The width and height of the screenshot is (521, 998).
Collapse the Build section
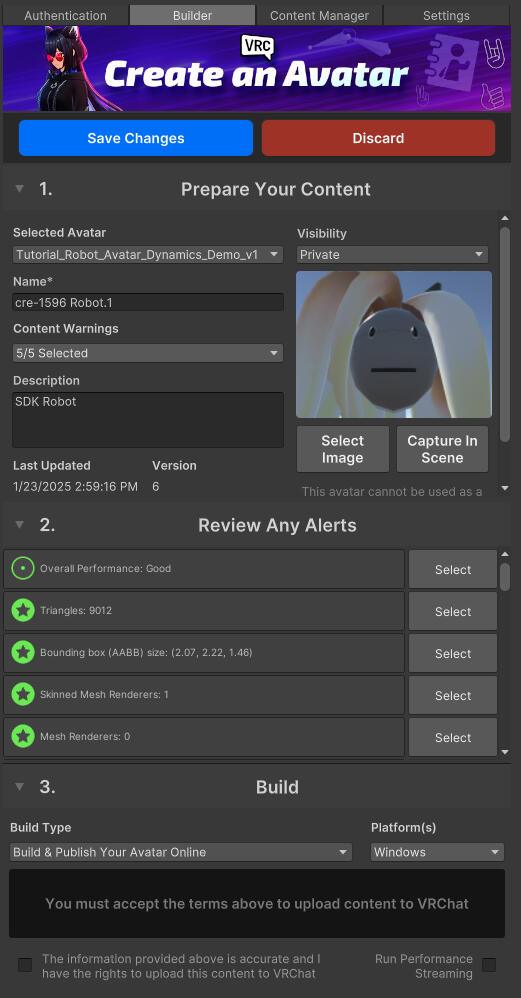20,787
